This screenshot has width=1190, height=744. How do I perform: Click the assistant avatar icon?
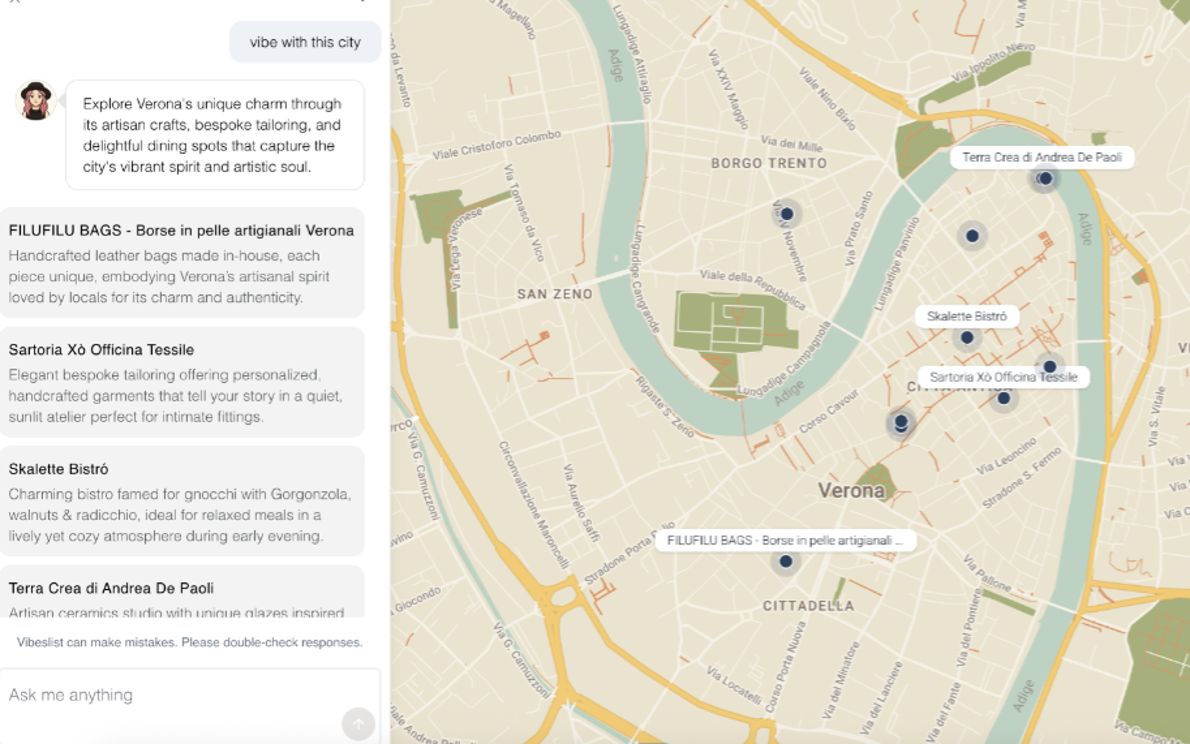point(36,100)
